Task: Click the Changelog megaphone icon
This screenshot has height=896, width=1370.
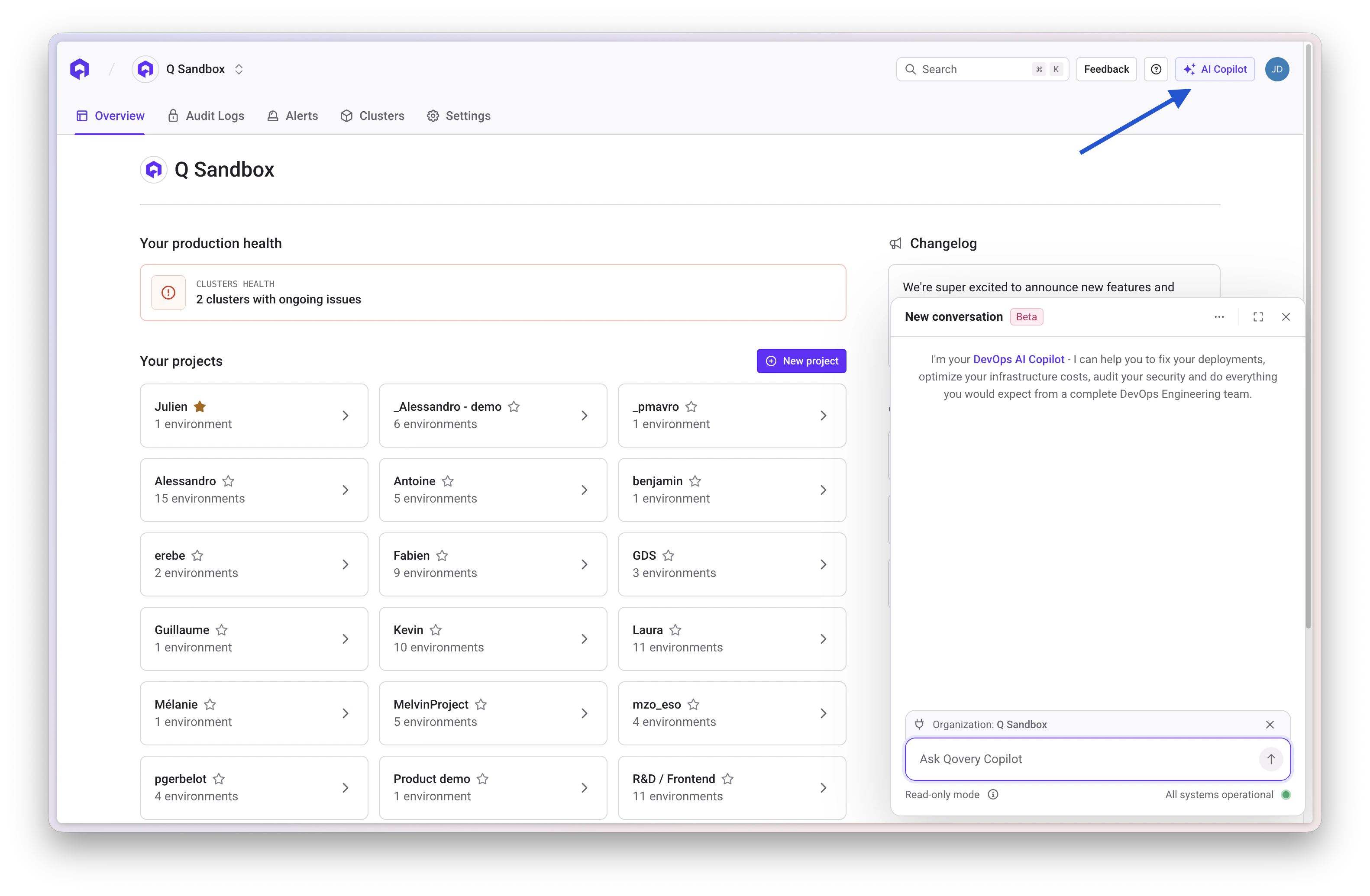Action: [x=895, y=243]
